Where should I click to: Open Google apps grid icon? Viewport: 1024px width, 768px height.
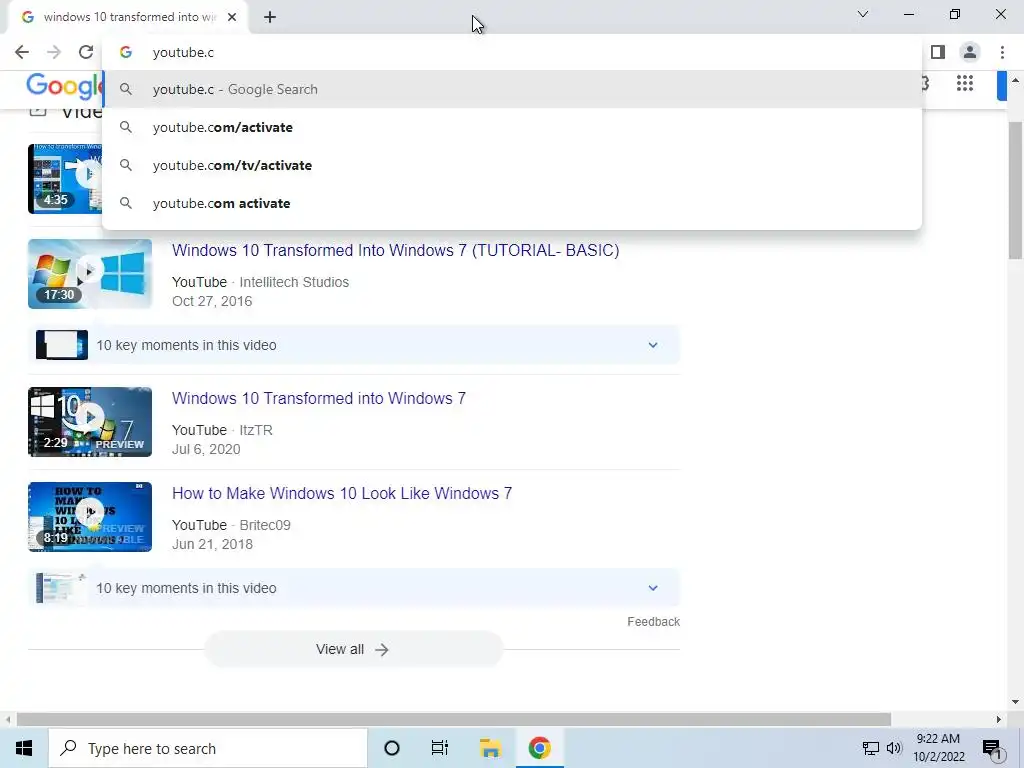coord(965,83)
